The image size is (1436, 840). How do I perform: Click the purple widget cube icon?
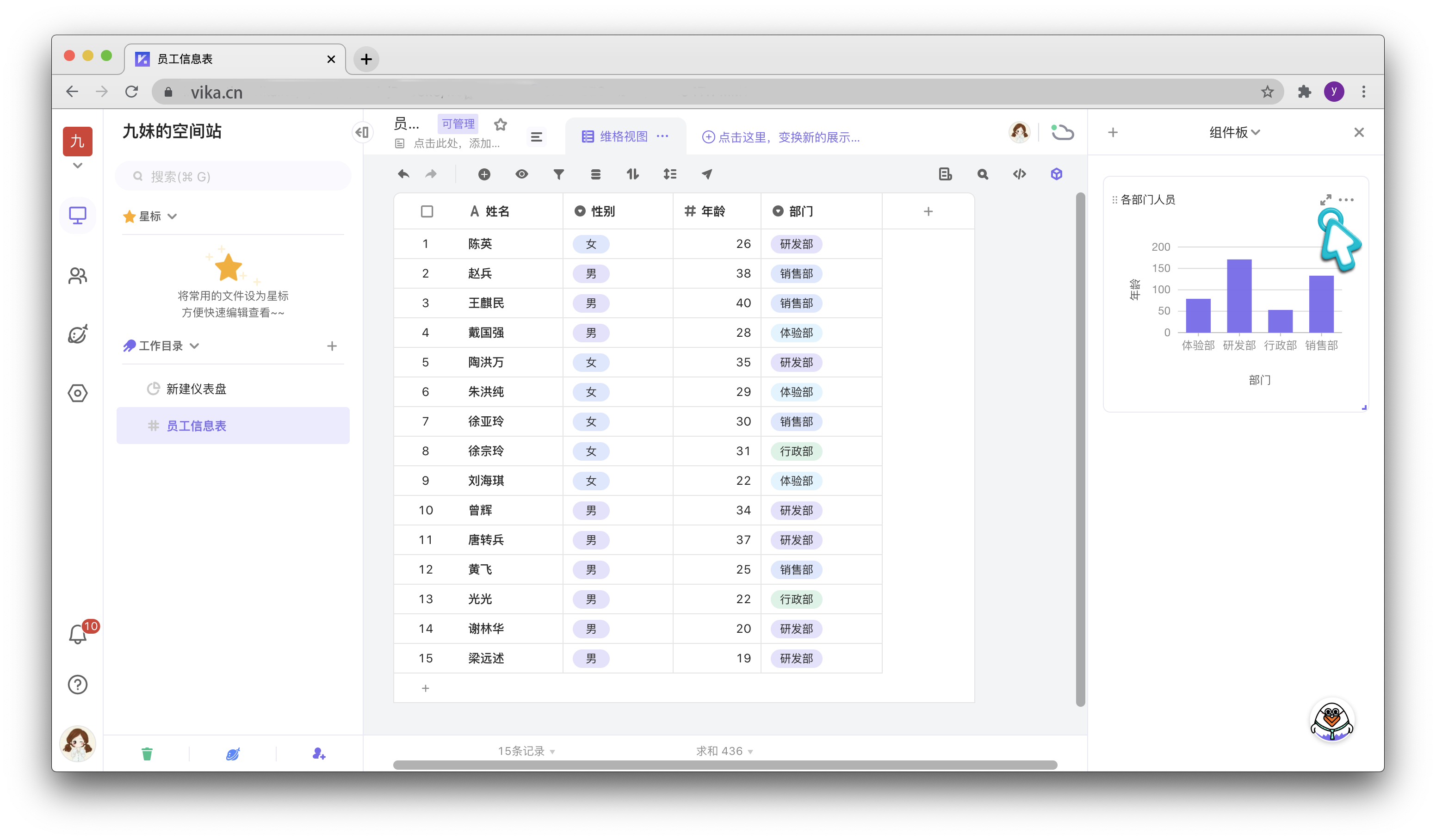(x=1056, y=174)
